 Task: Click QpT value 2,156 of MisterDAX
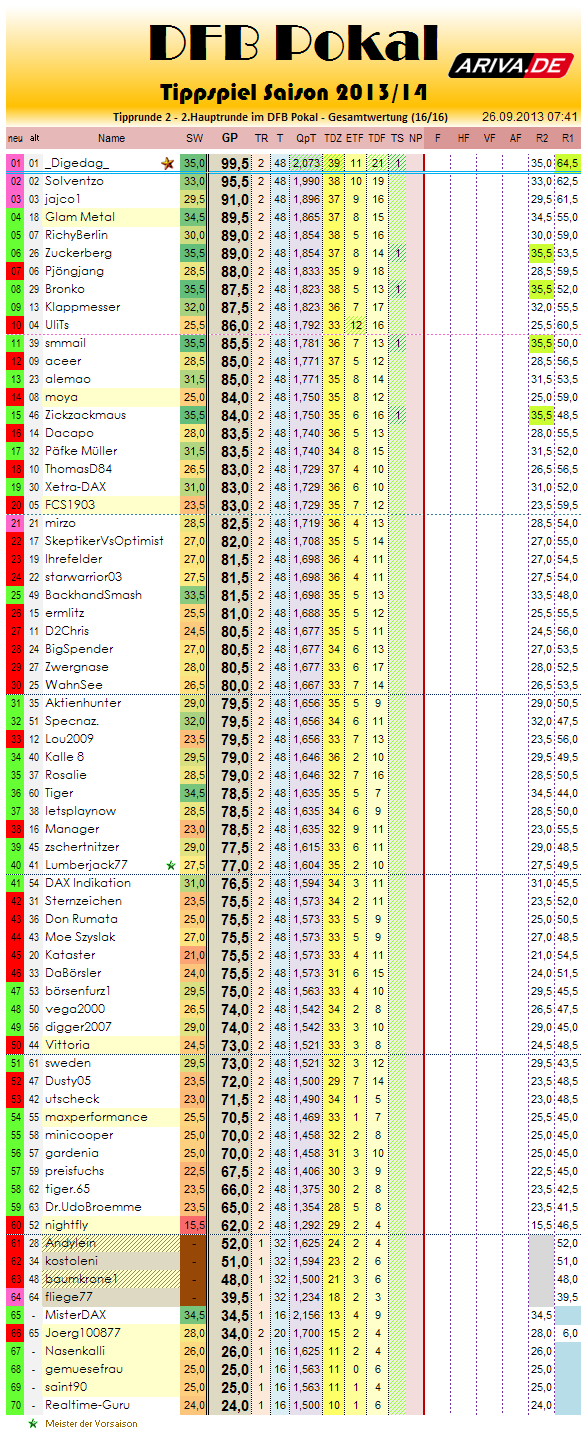[307, 1315]
